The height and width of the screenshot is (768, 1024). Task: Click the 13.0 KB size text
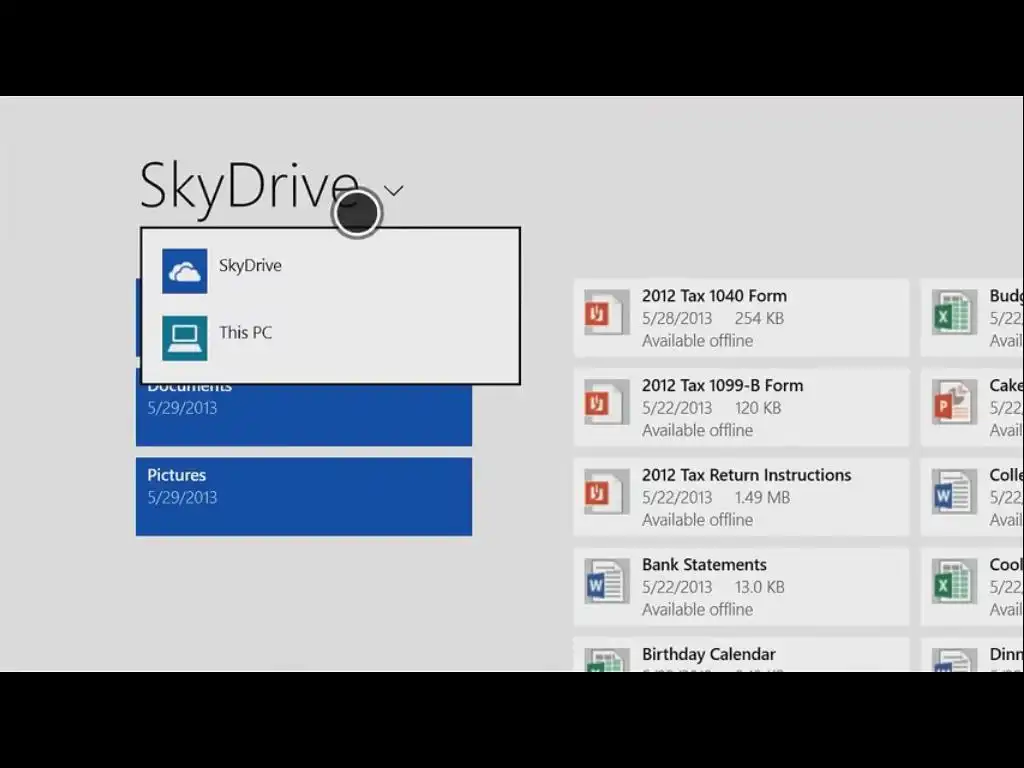760,587
